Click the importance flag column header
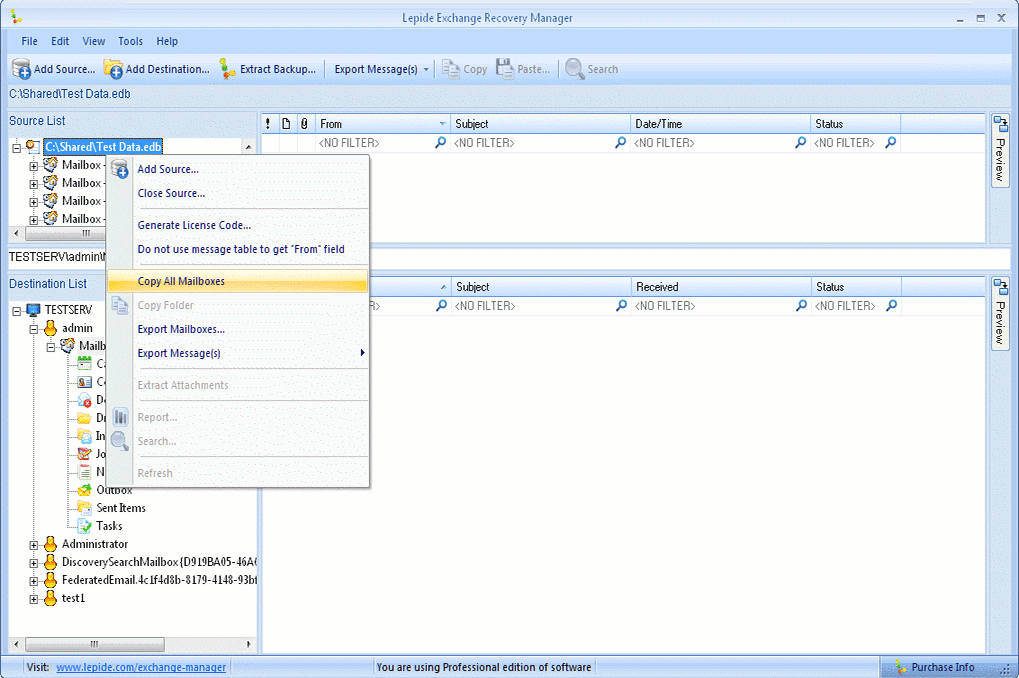 click(268, 124)
